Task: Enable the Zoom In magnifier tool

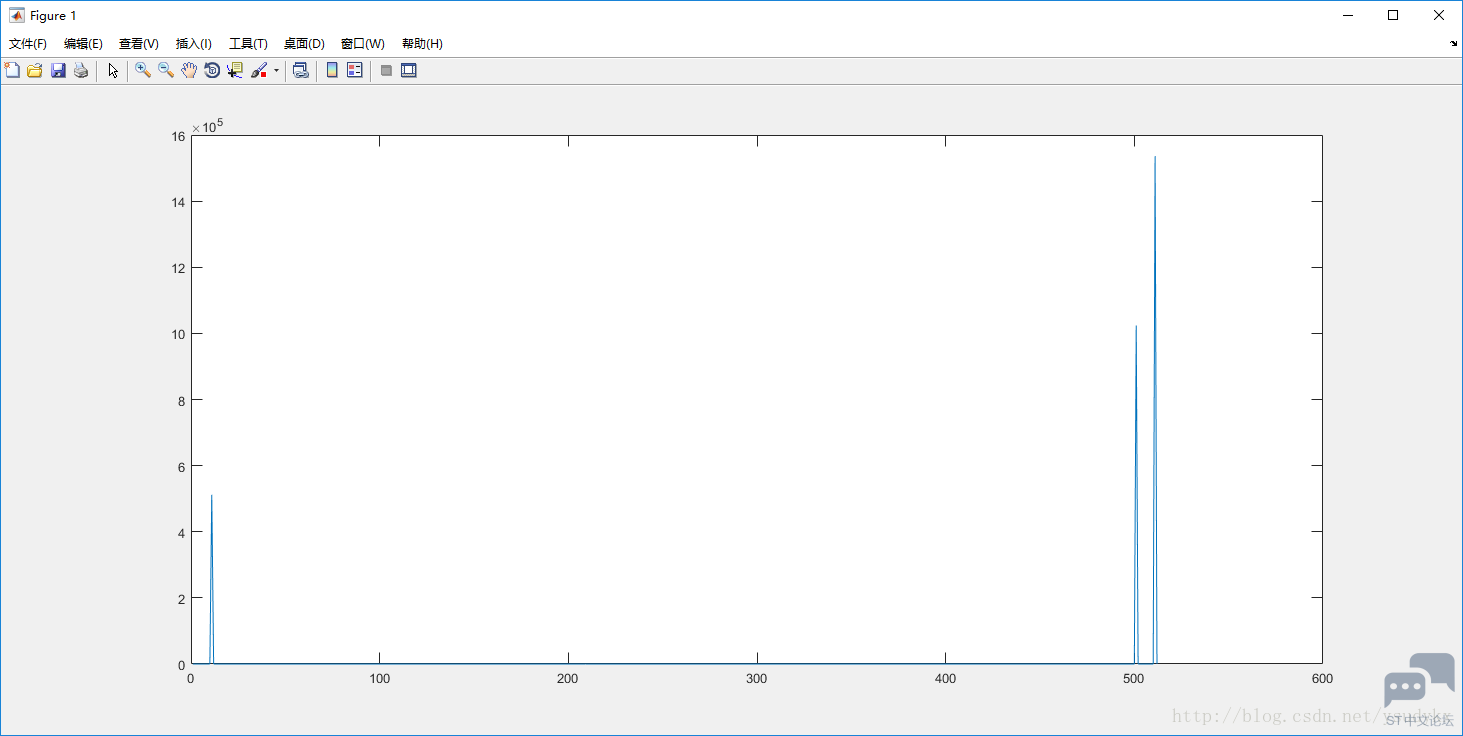Action: [x=143, y=70]
